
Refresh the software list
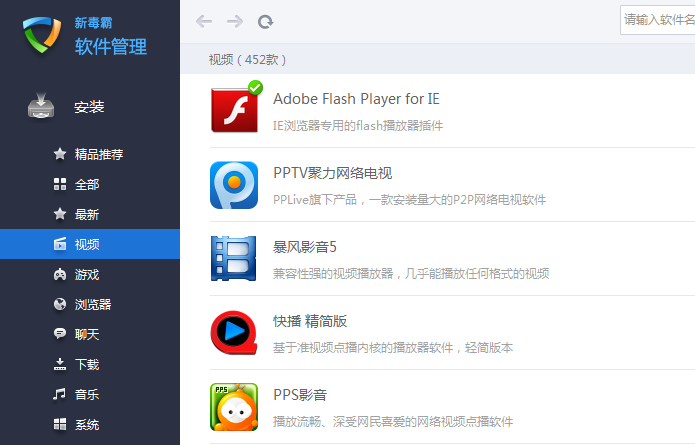(265, 21)
